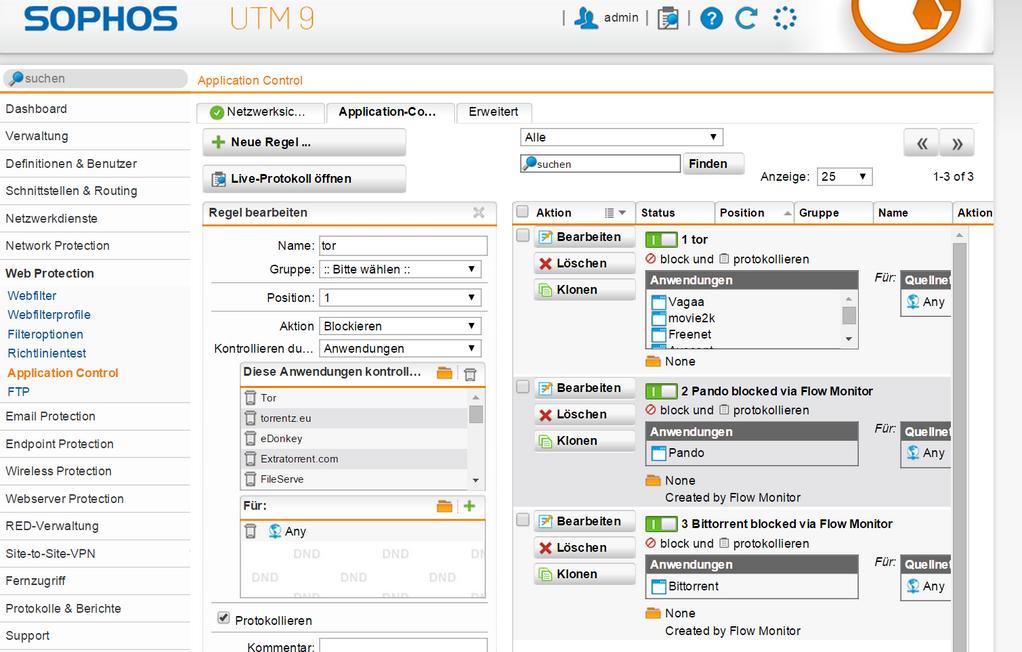The height and width of the screenshot is (652, 1022).
Task: Click the Finden button
Action: coord(712,164)
